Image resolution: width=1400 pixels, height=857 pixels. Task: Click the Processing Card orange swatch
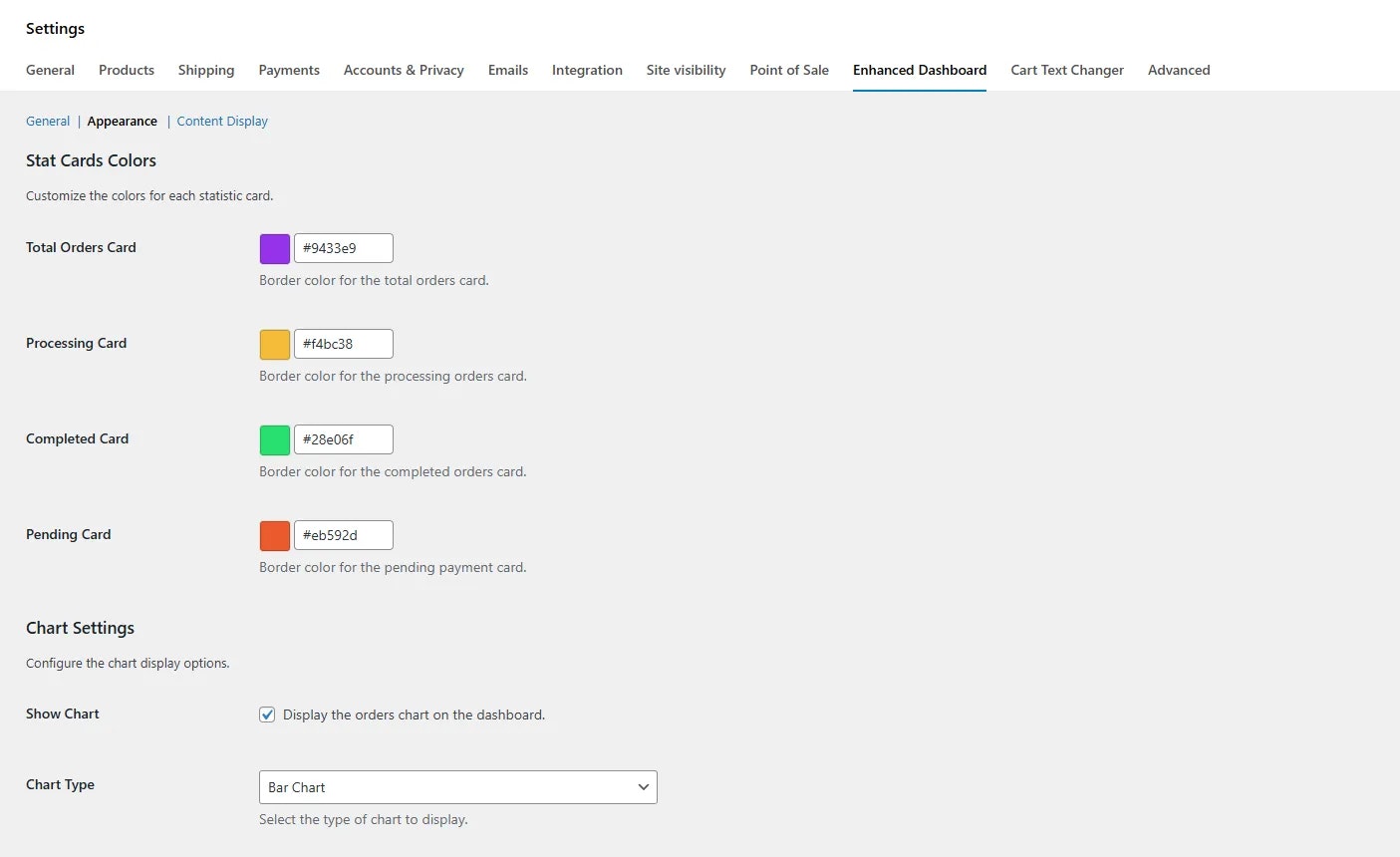tap(274, 344)
